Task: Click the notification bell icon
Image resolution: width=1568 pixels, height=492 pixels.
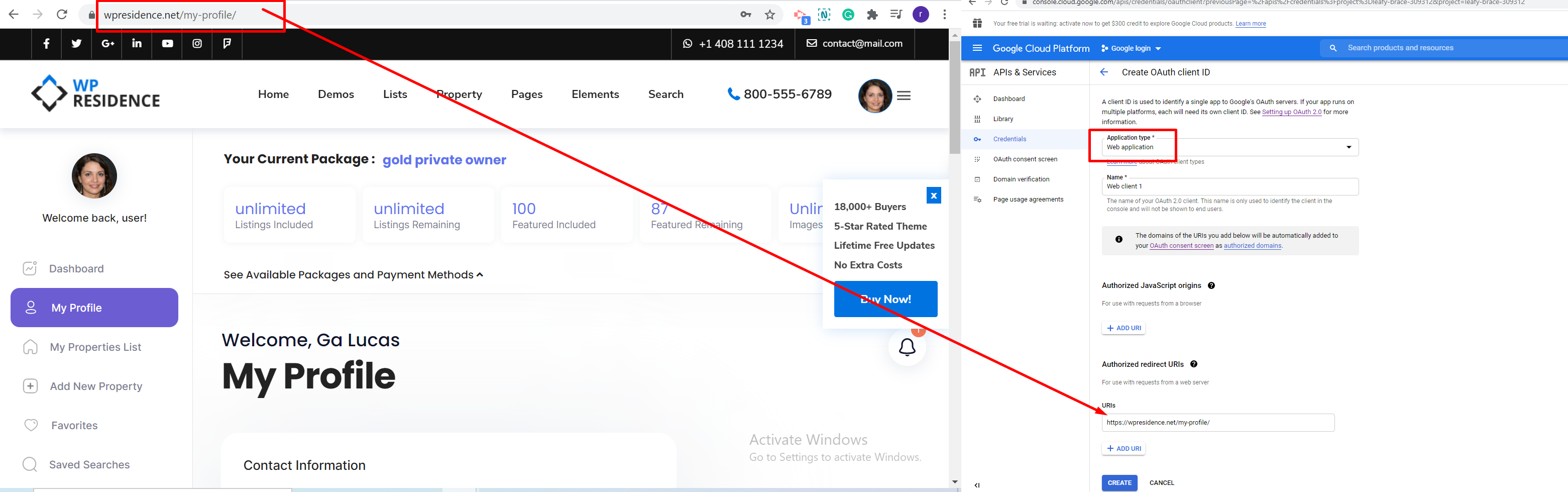Action: [907, 347]
